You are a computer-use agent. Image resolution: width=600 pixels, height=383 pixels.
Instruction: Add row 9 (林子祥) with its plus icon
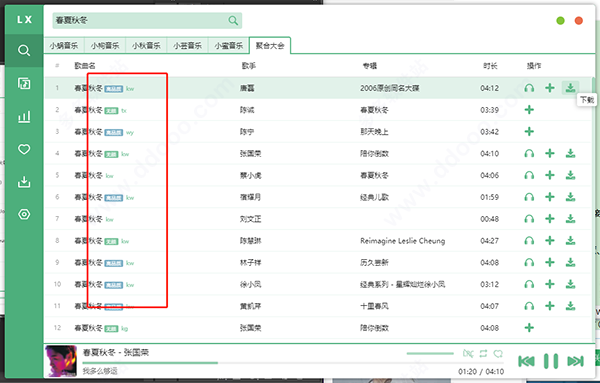(x=549, y=262)
